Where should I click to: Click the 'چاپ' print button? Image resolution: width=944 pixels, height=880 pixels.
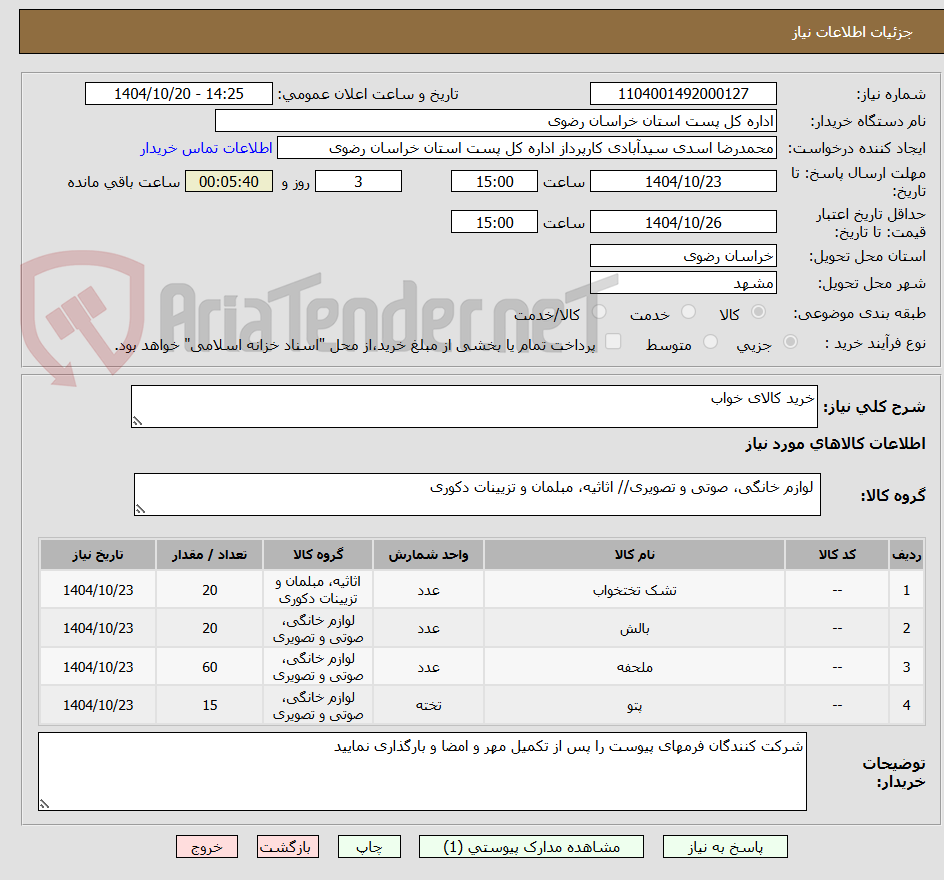(x=369, y=846)
